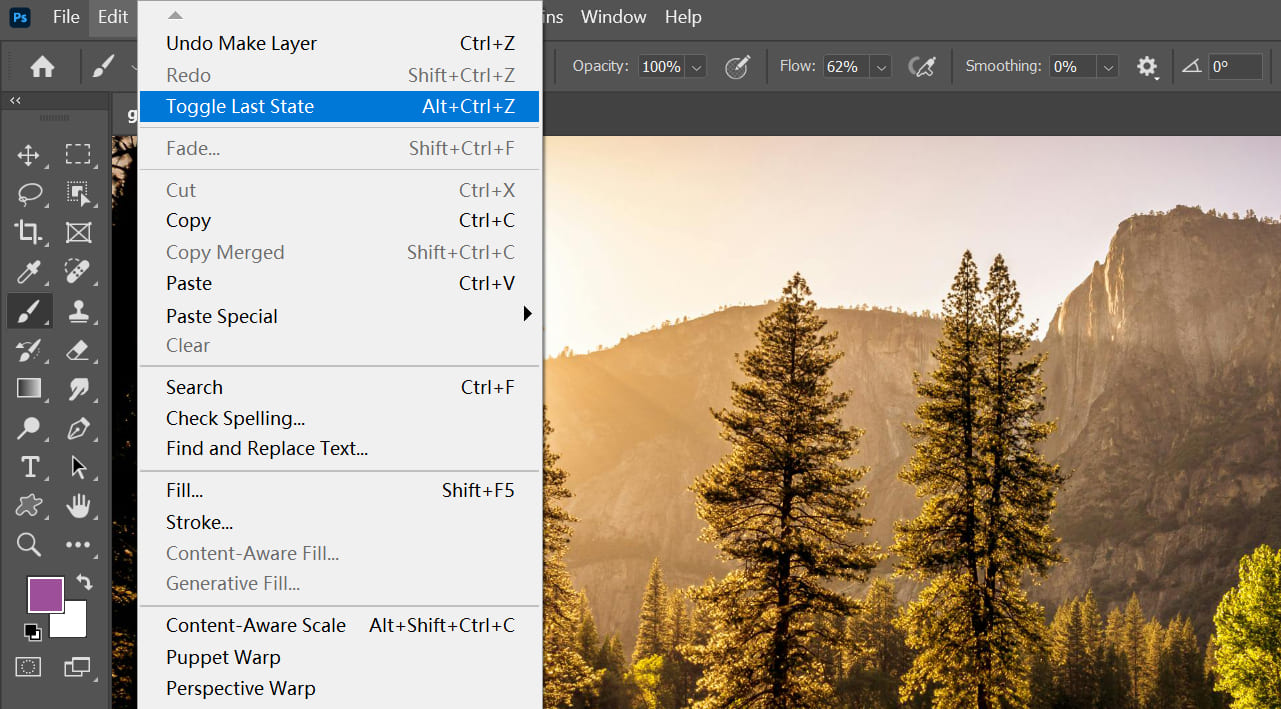Enable airbrush mode next to Opacity
1281x709 pixels.
click(x=737, y=66)
